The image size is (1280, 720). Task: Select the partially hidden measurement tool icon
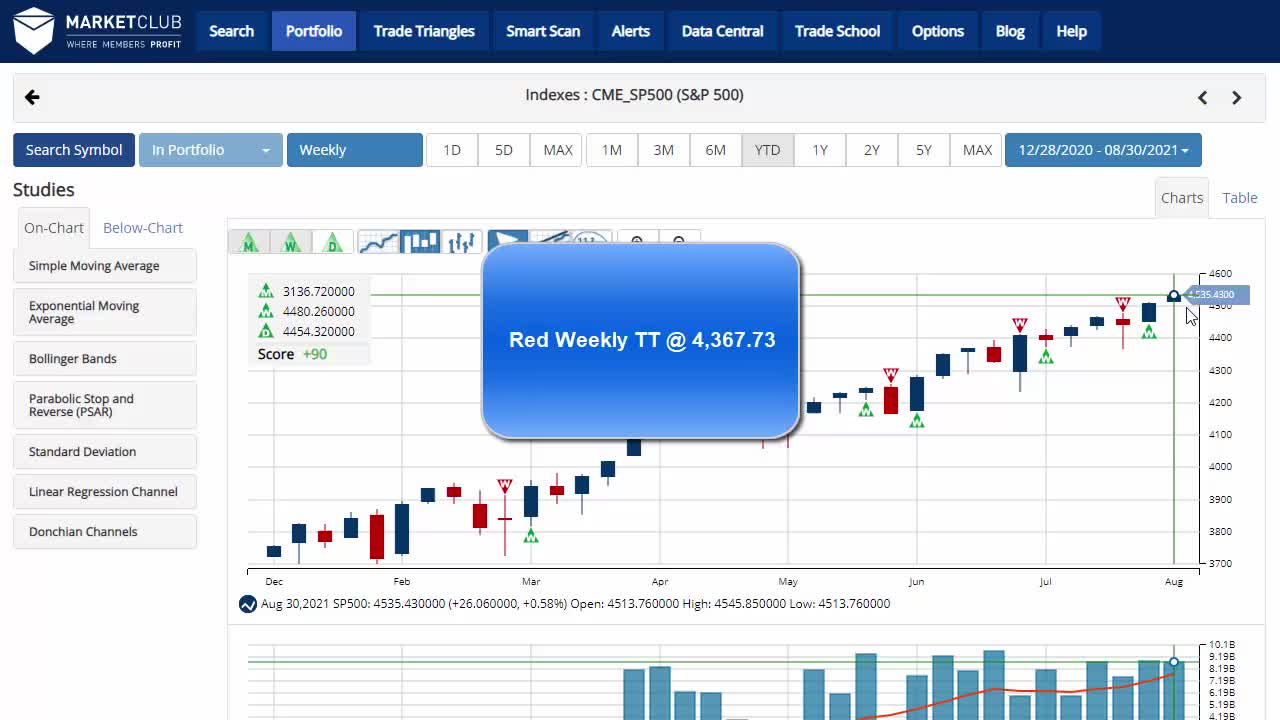coord(590,238)
